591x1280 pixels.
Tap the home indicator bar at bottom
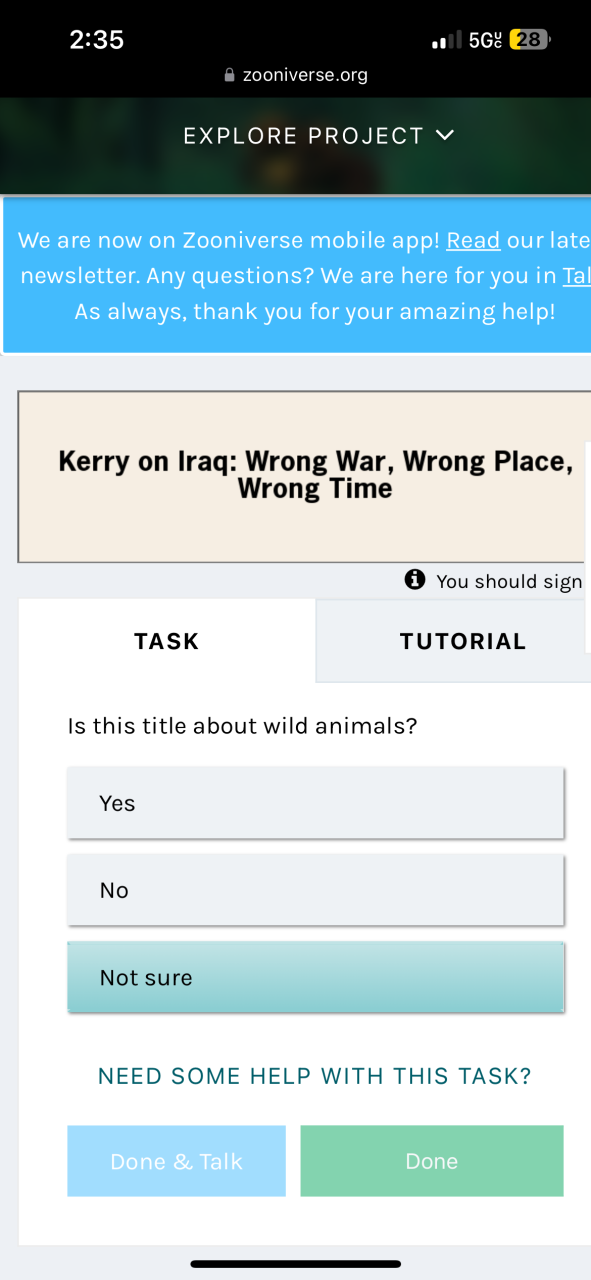pyautogui.click(x=296, y=1264)
